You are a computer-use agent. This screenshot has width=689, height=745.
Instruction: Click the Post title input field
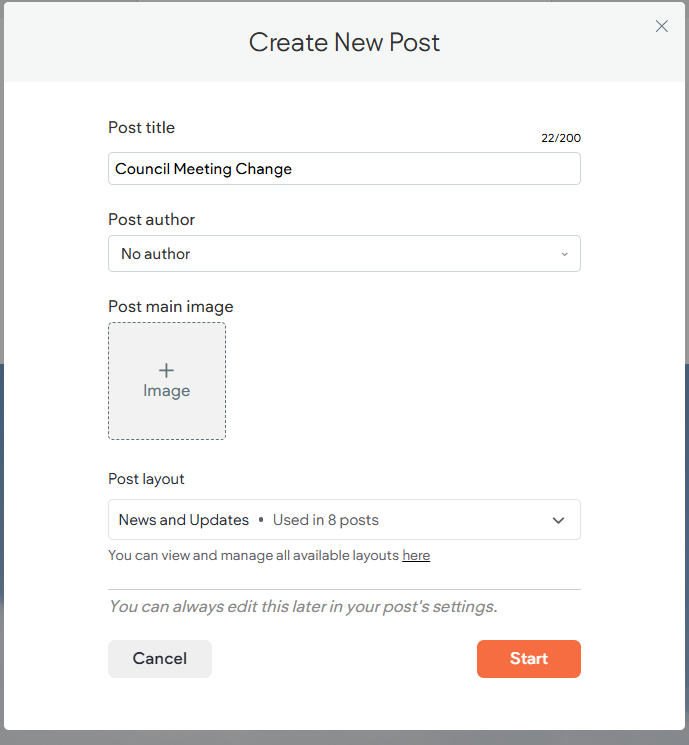[x=344, y=169]
